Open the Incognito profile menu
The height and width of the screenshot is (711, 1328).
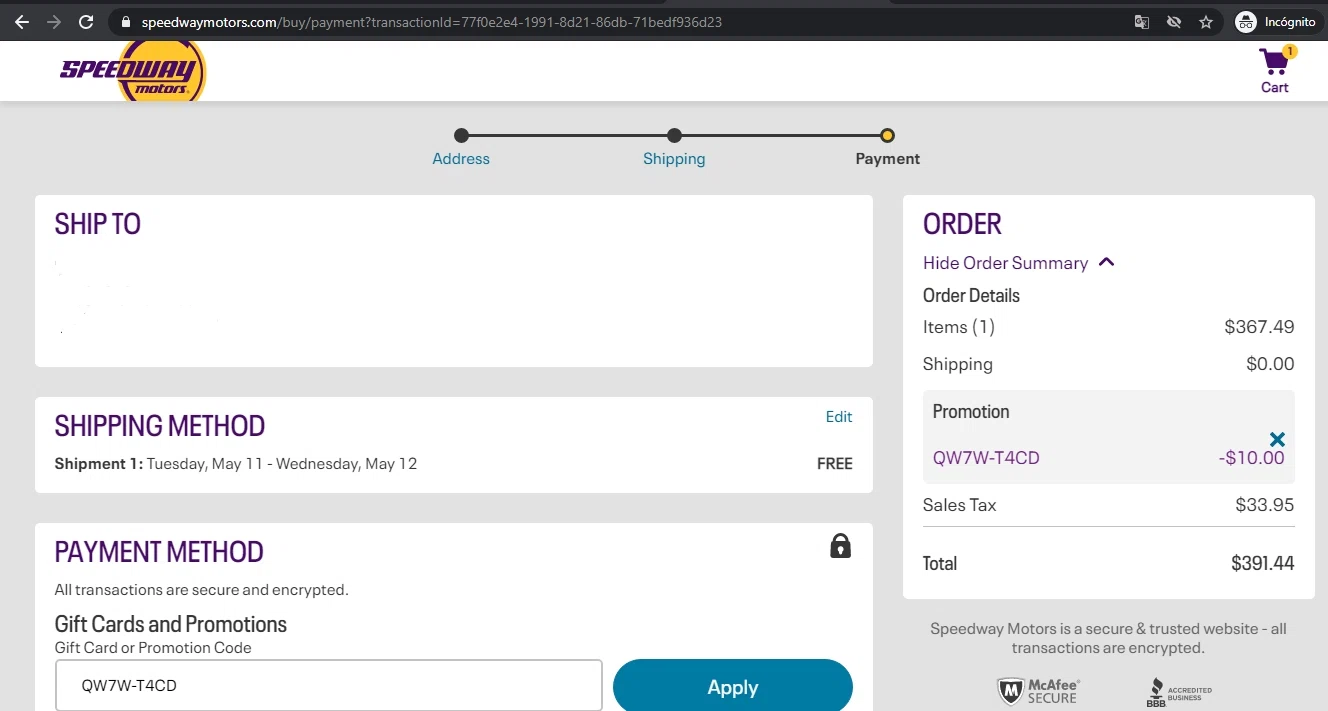(x=1276, y=22)
